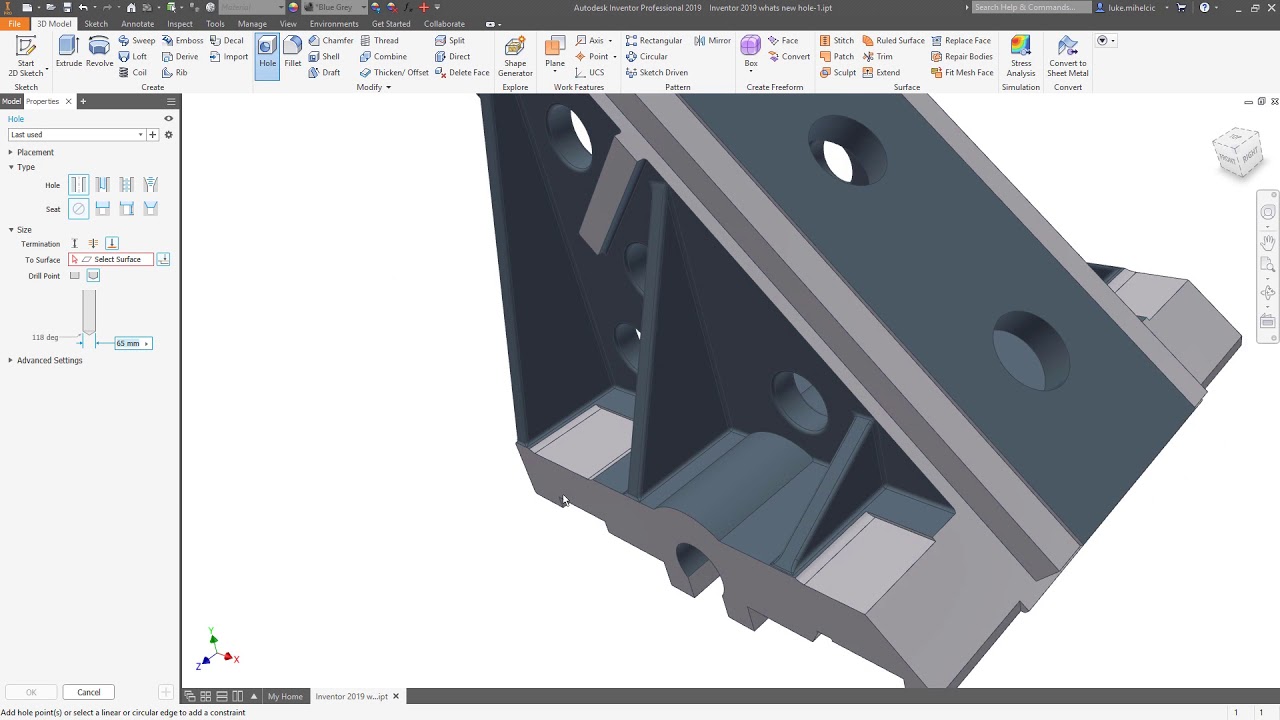Choose the Coil tool

(x=133, y=73)
